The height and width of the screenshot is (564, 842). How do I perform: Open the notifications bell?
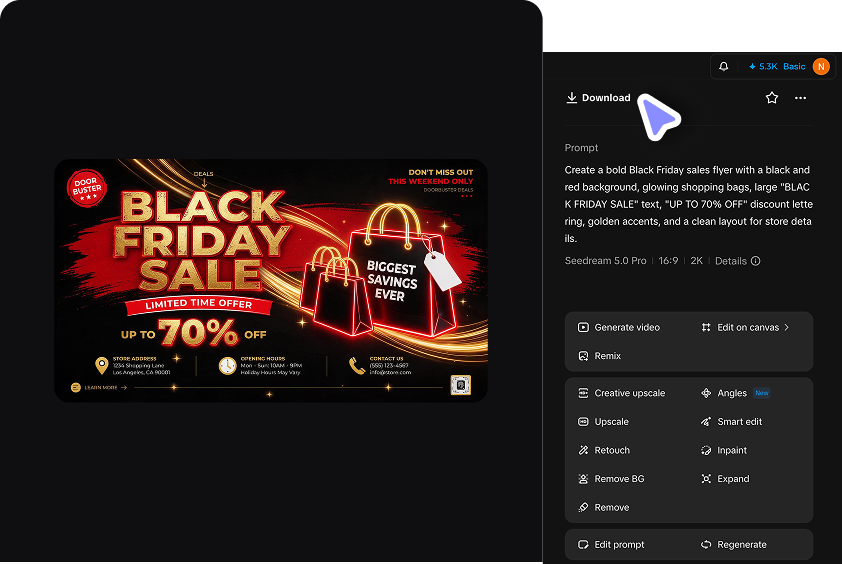point(724,67)
